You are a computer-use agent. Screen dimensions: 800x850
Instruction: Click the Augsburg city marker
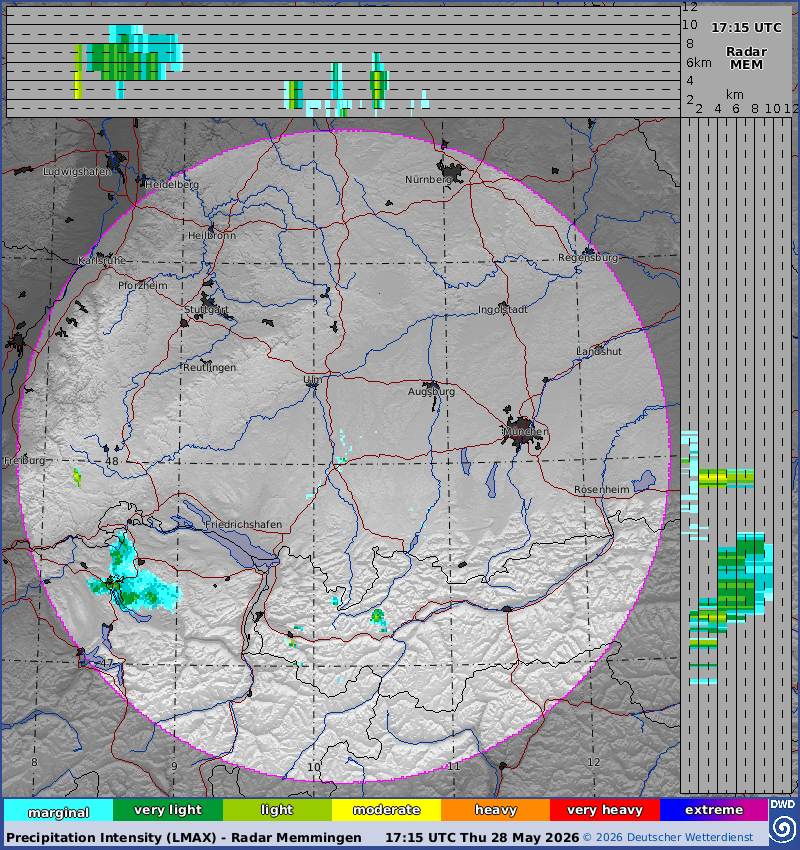click(432, 385)
